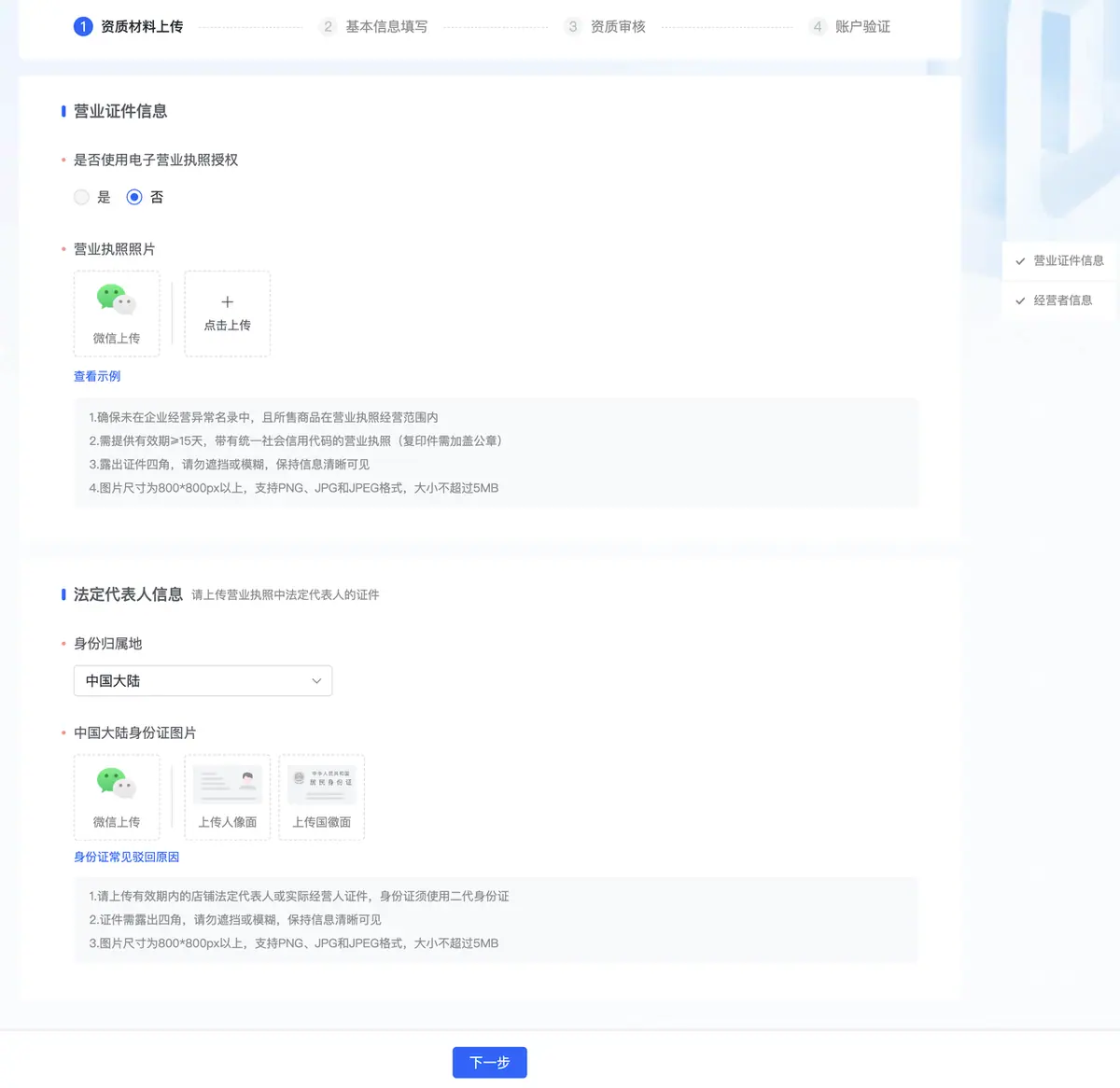
Task: Click note 2.需提供有效期≥15天
Action: pyautogui.click(x=299, y=440)
